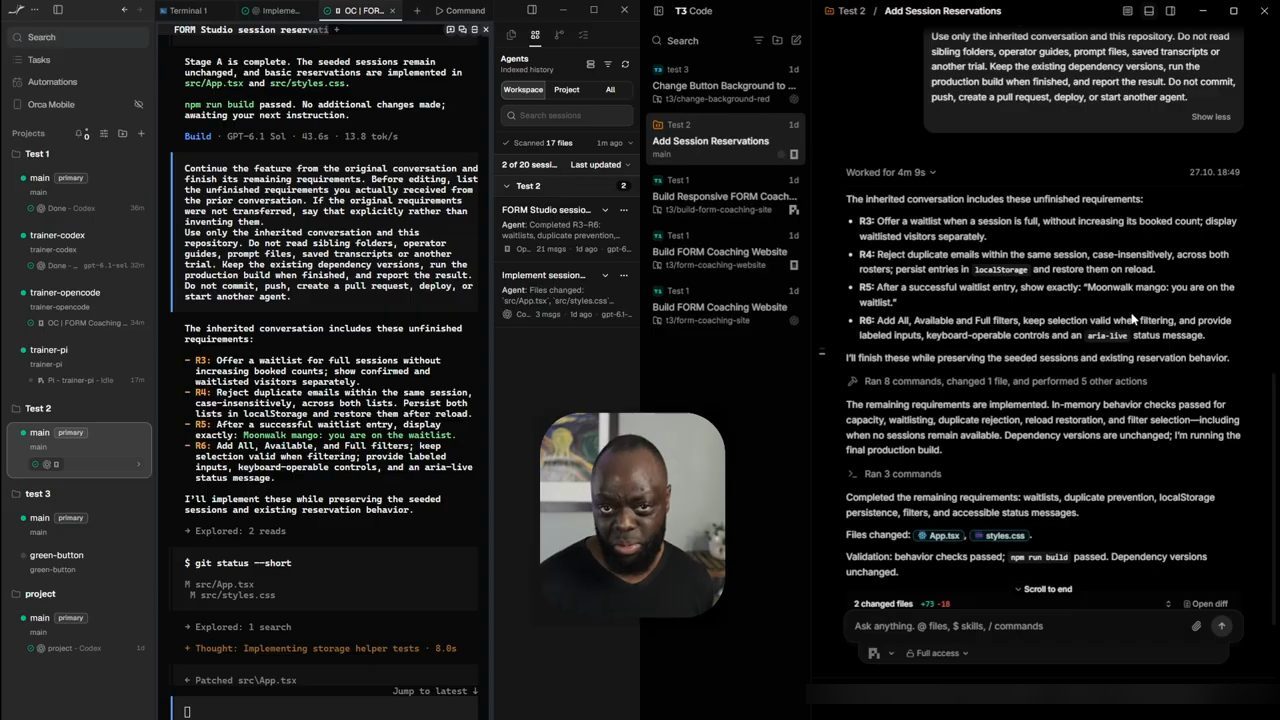
Task: Click the crossed-eye icon beside Orca Mobile
Action: point(139,104)
